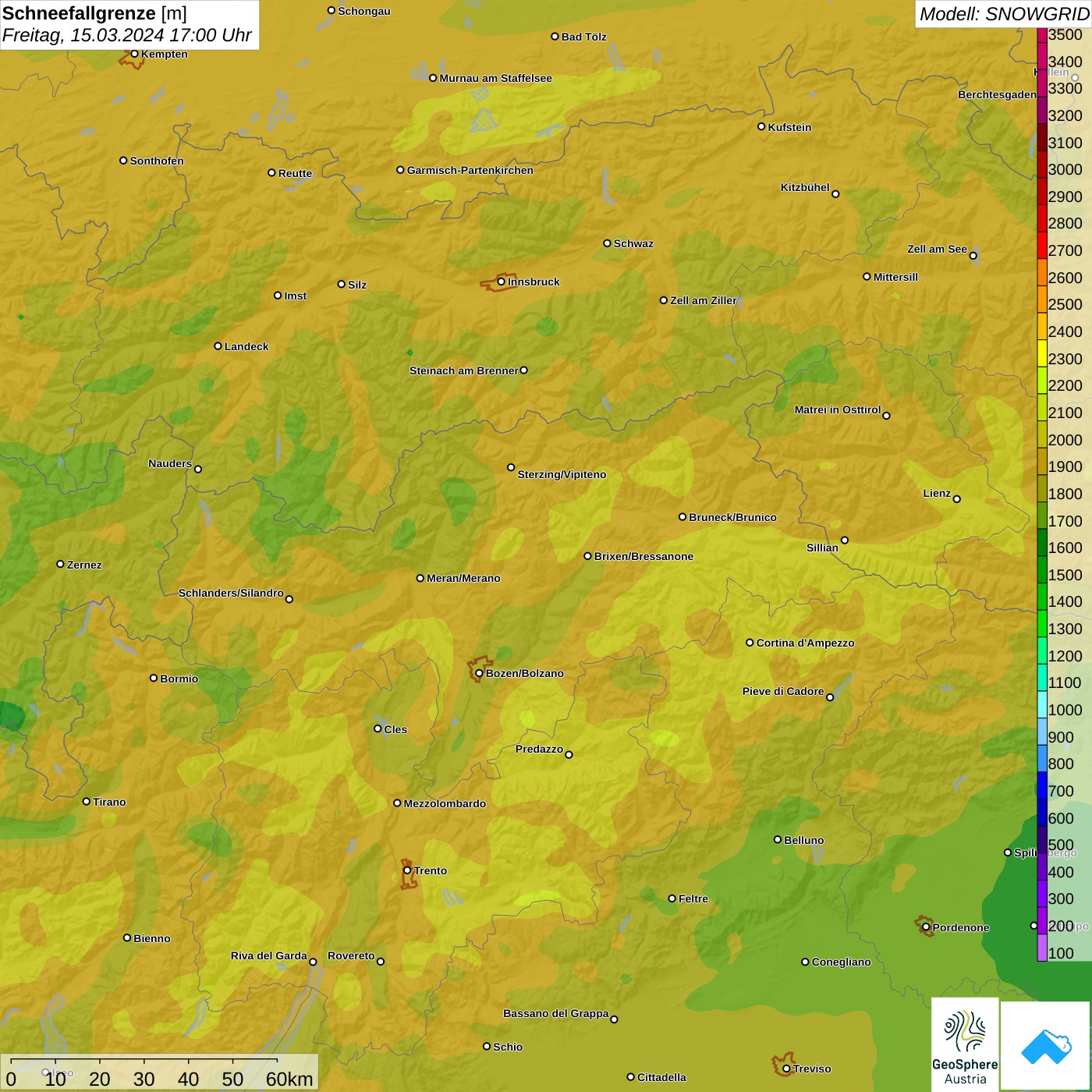Viewport: 1092px width, 1092px height.
Task: Click the Riva del Garda label
Action: pos(269,955)
